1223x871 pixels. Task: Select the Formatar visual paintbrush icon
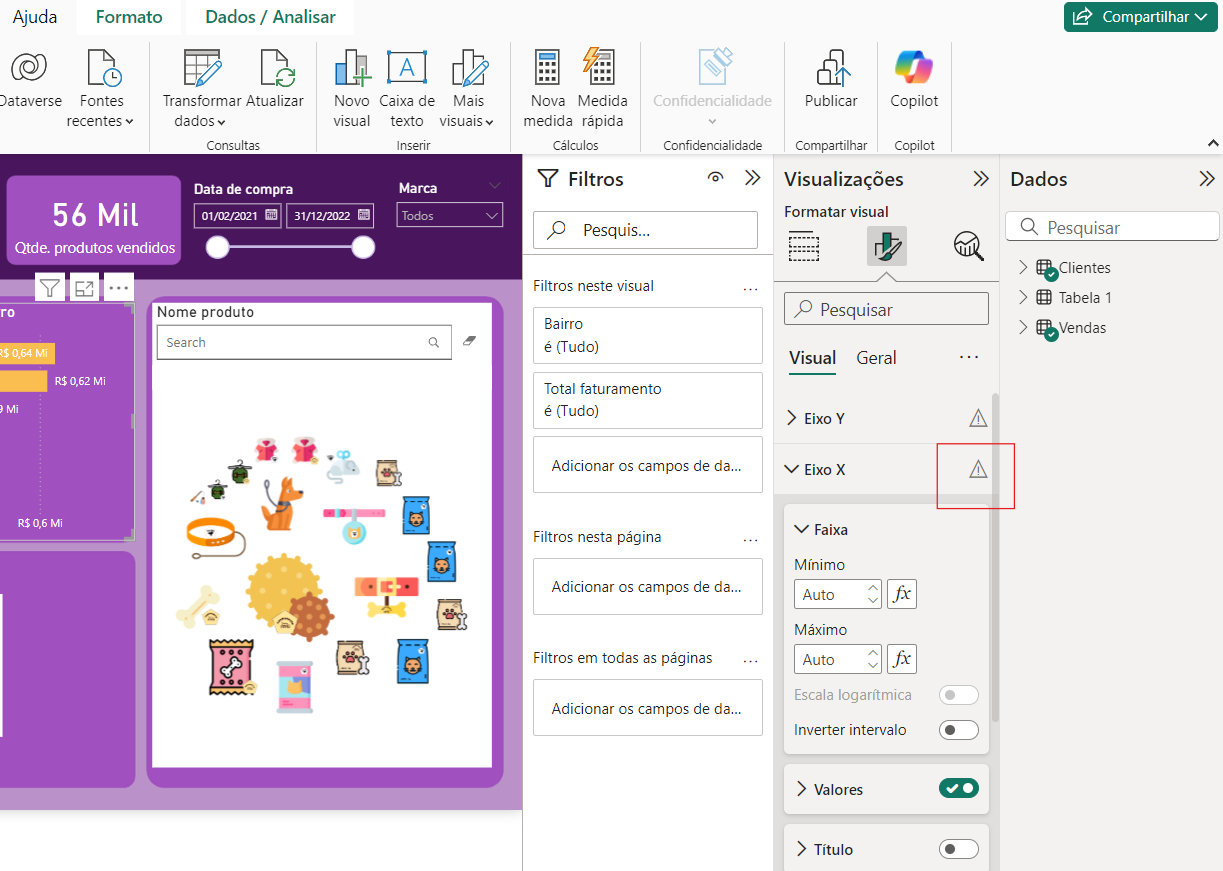tap(887, 245)
